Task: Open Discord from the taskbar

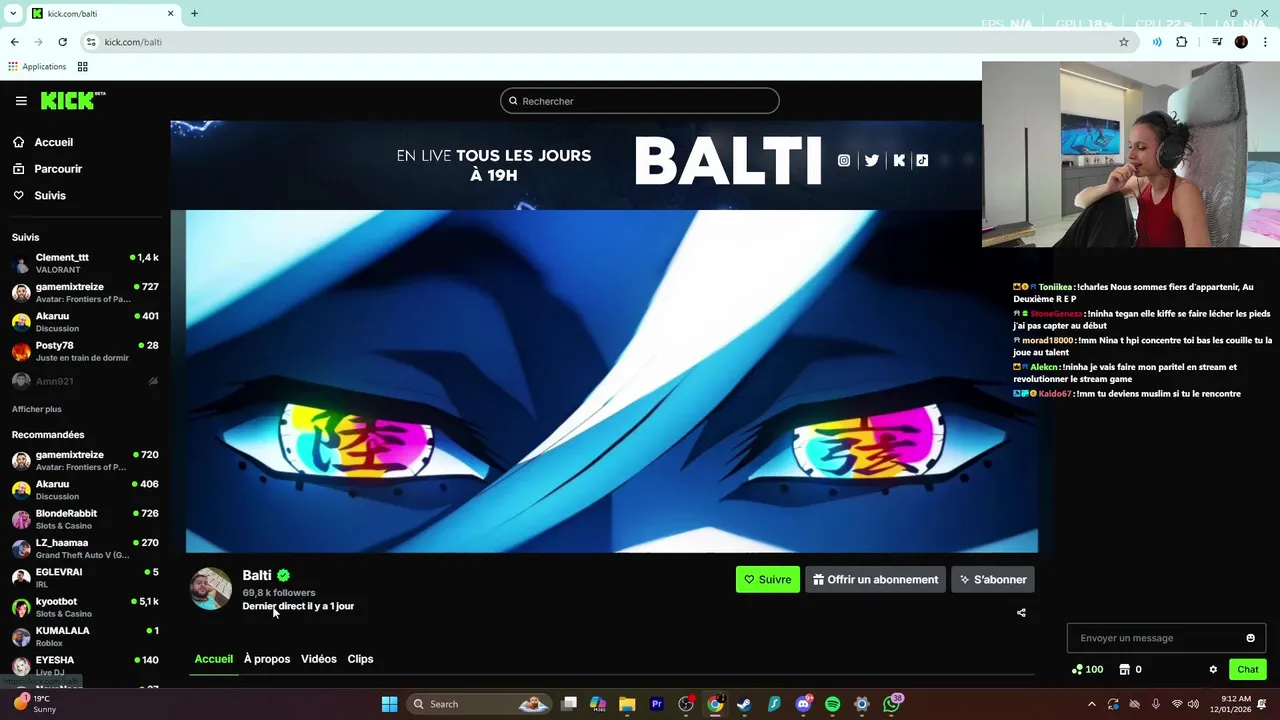Action: tap(803, 704)
